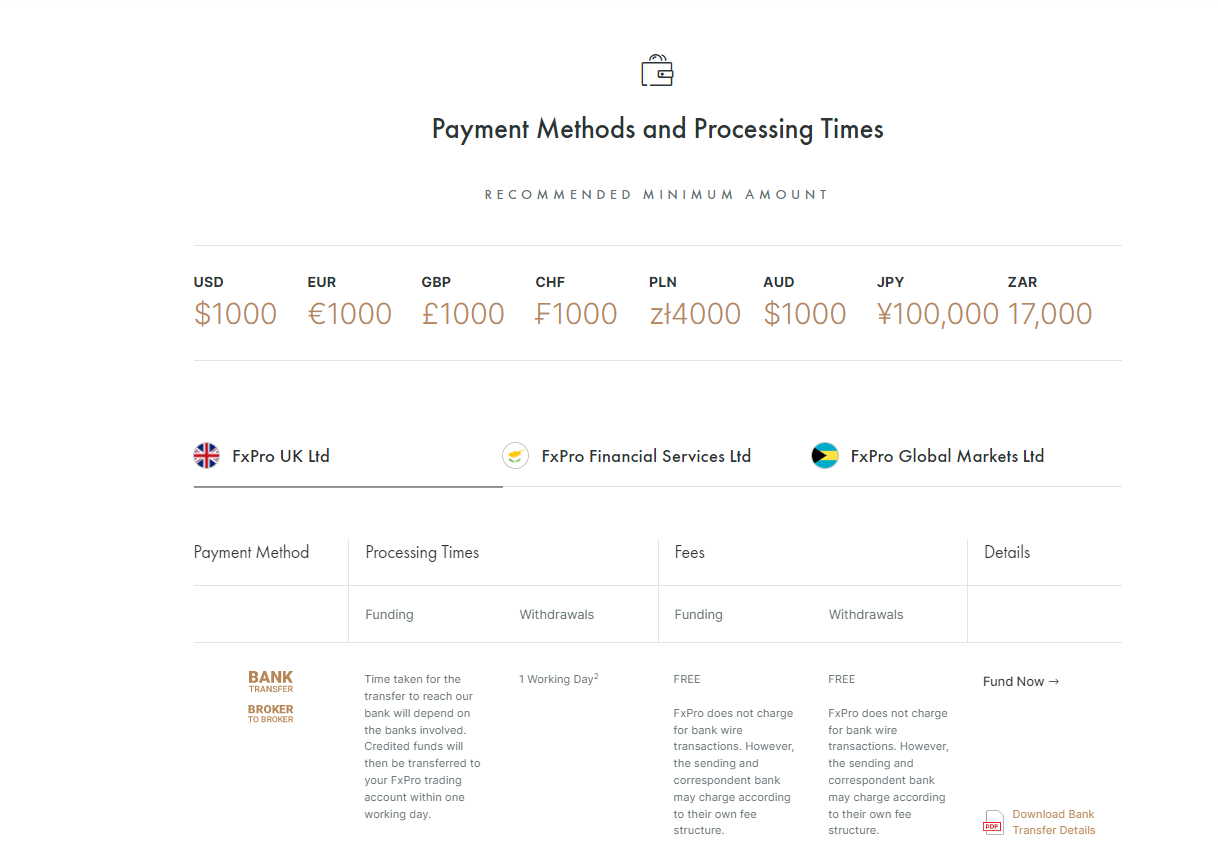Click the Bahamas flag icon
The height and width of the screenshot is (859, 1218).
825,456
